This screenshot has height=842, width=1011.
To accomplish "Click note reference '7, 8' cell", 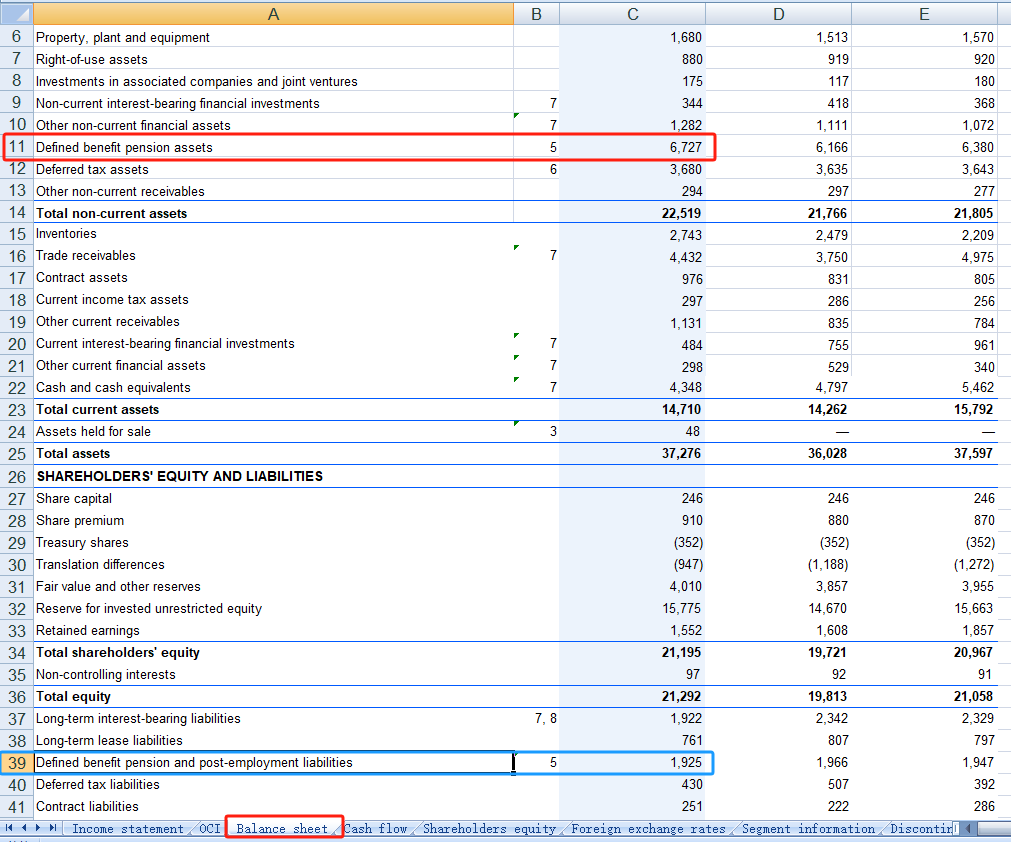I will [536, 718].
